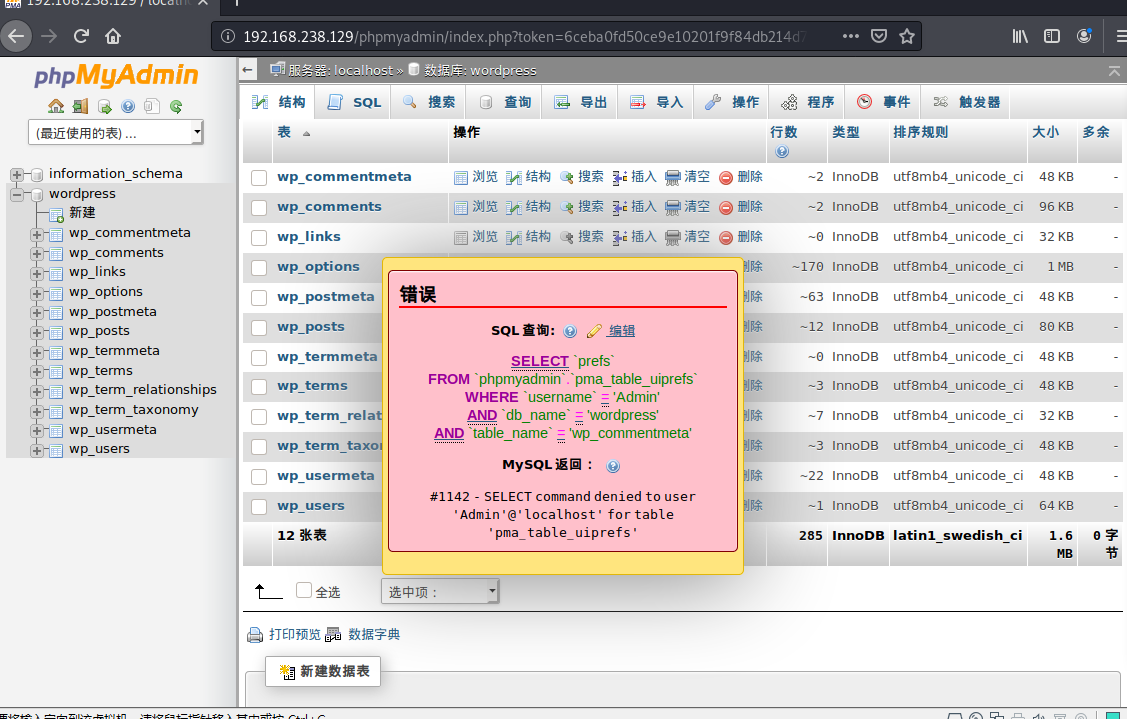Open the SQL tab
Viewport: 1127px width, 719px height.
pos(354,102)
